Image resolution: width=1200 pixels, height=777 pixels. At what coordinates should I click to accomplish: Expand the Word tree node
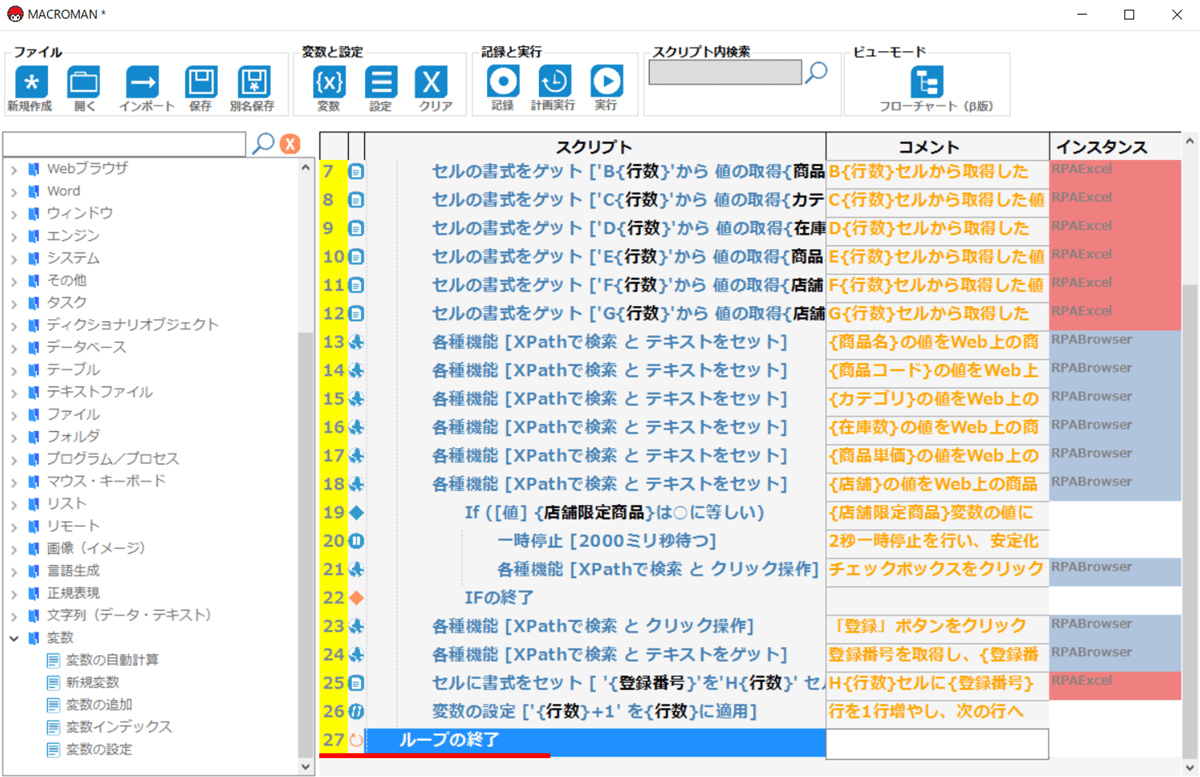click(14, 191)
